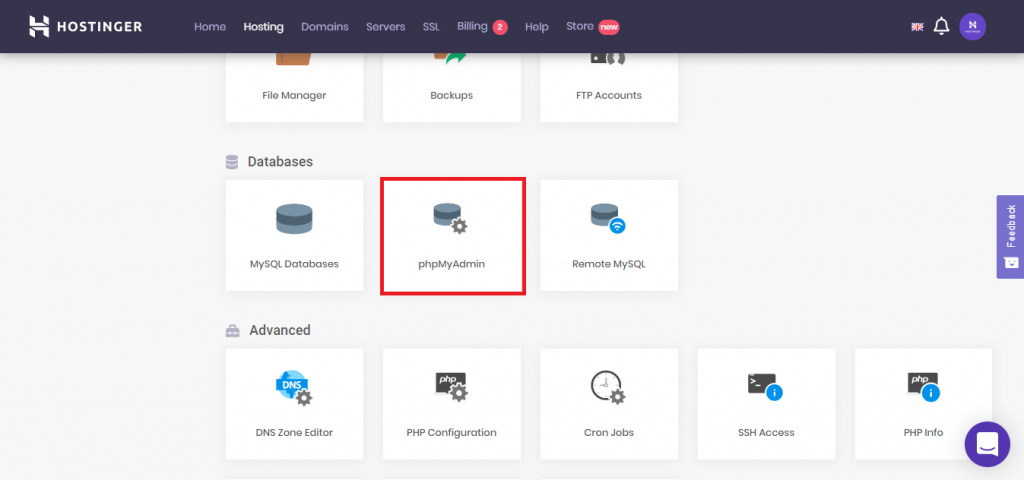Open the Domains menu
This screenshot has width=1024, height=480.
click(x=325, y=27)
